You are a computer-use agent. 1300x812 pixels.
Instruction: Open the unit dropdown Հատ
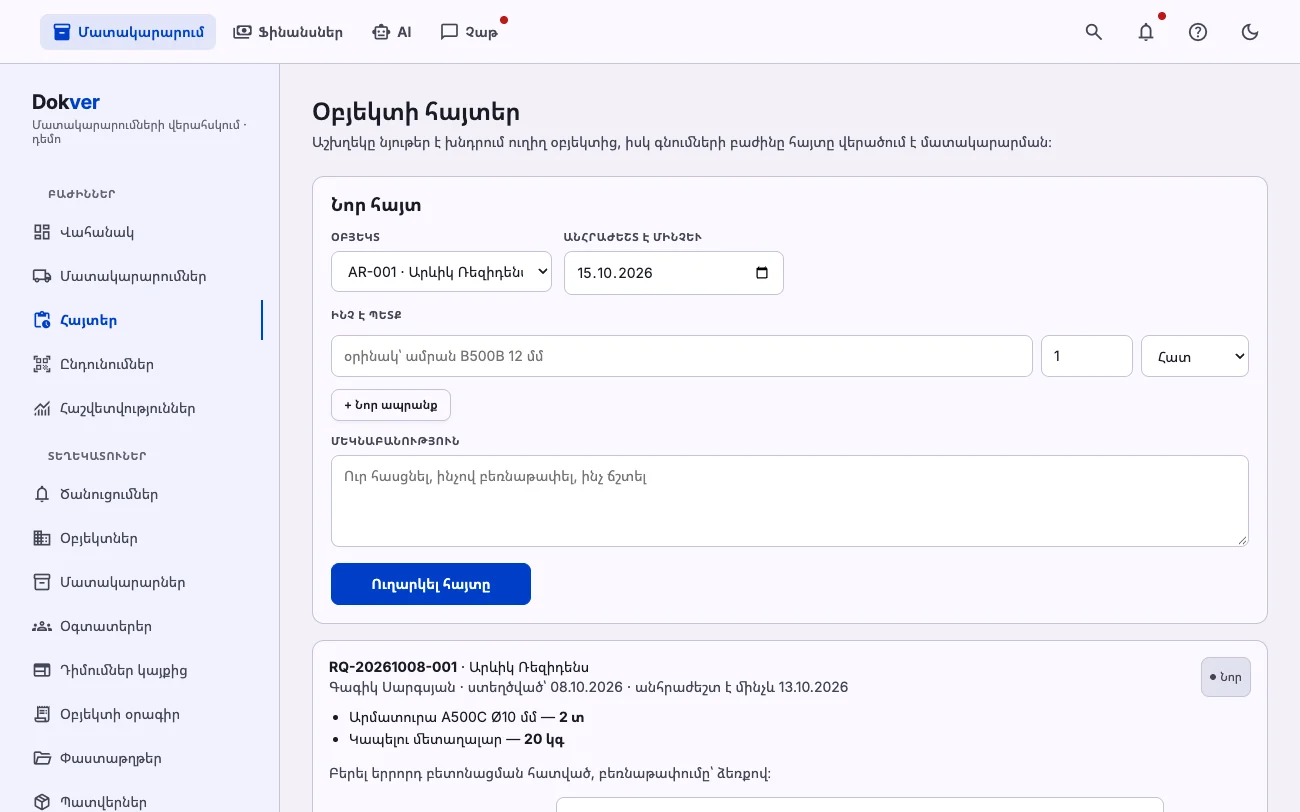click(1195, 356)
